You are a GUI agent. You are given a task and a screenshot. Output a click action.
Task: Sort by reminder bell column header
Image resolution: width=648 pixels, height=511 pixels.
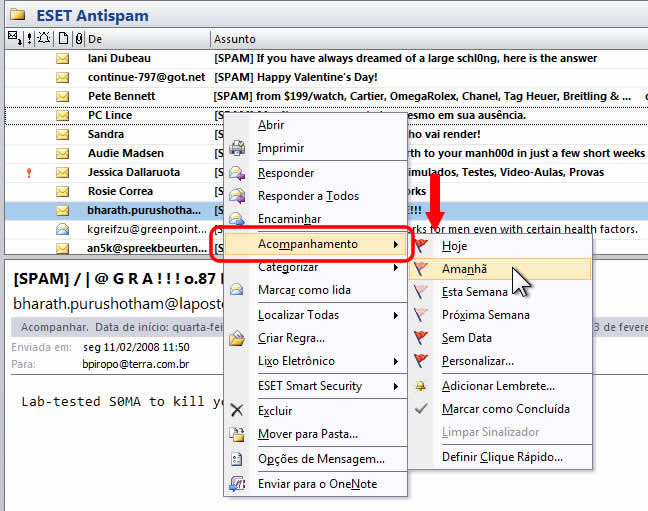pyautogui.click(x=43, y=38)
